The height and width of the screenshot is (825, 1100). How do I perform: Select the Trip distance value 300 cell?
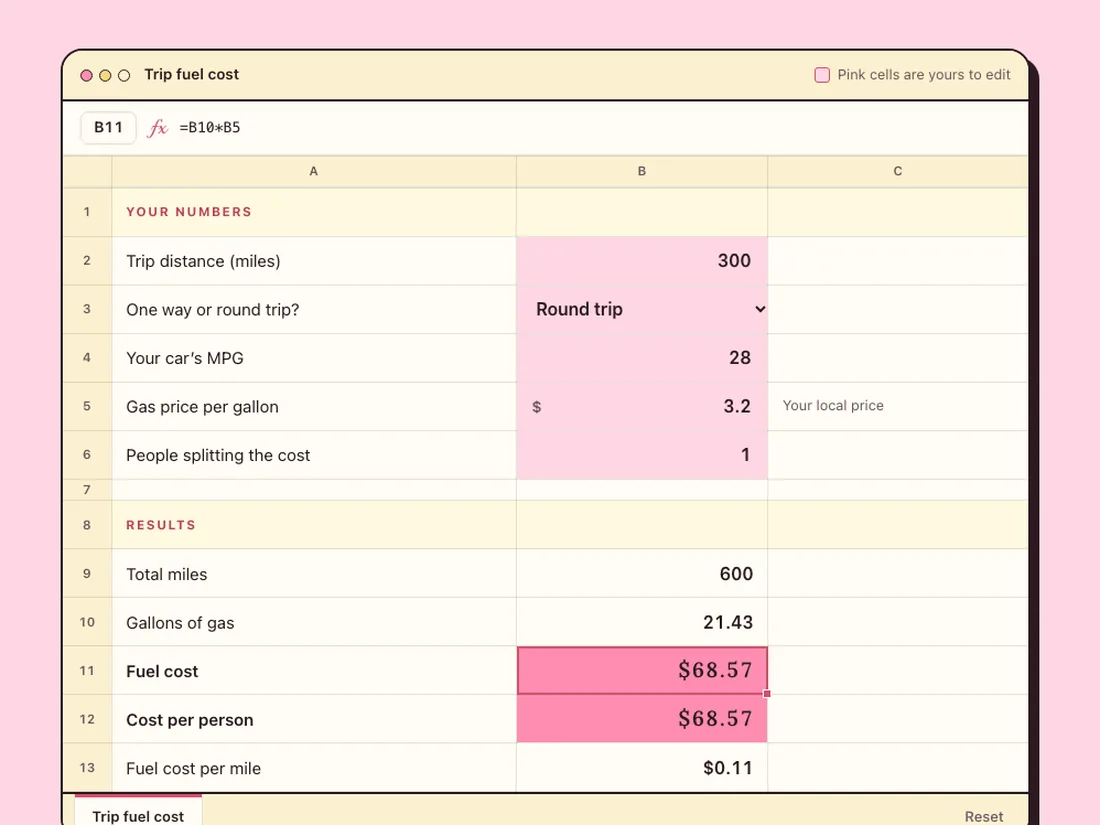click(x=642, y=261)
